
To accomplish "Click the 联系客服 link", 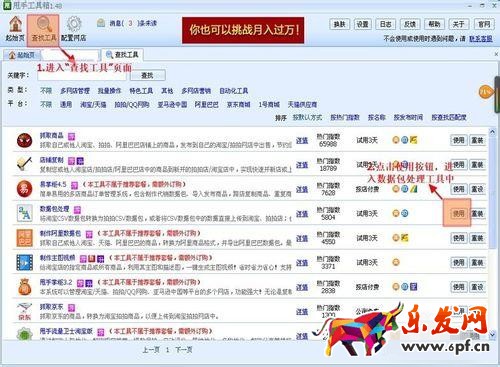I will (x=481, y=39).
